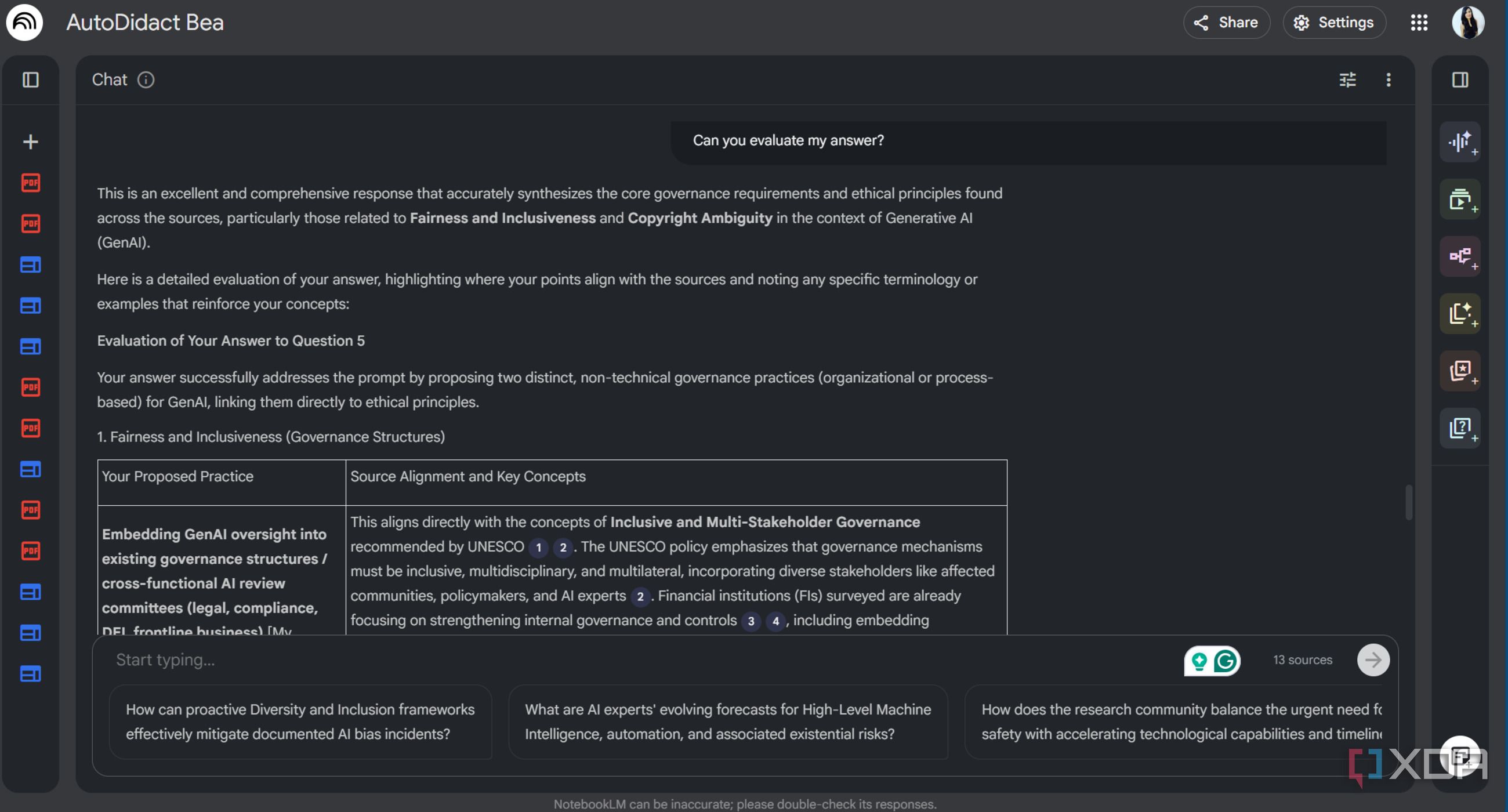Click the Grammarly icon in input
1508x812 pixels.
tap(1225, 661)
